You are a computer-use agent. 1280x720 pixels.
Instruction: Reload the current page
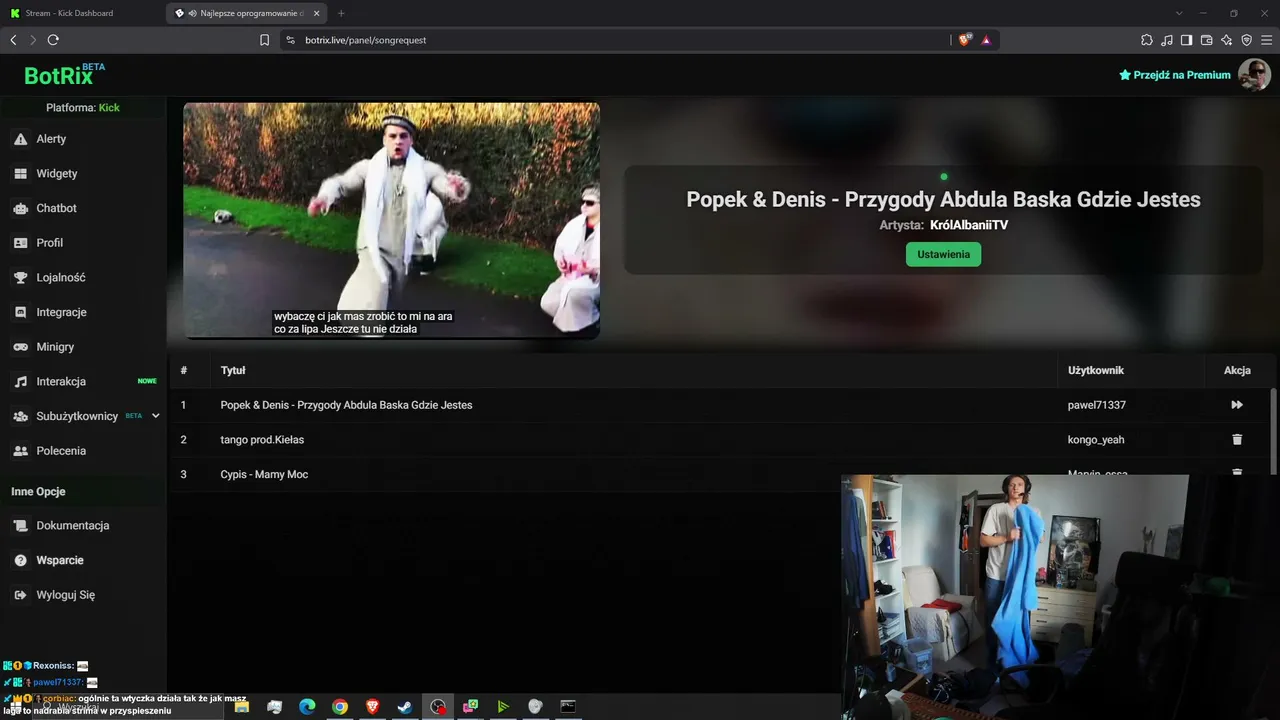point(53,40)
